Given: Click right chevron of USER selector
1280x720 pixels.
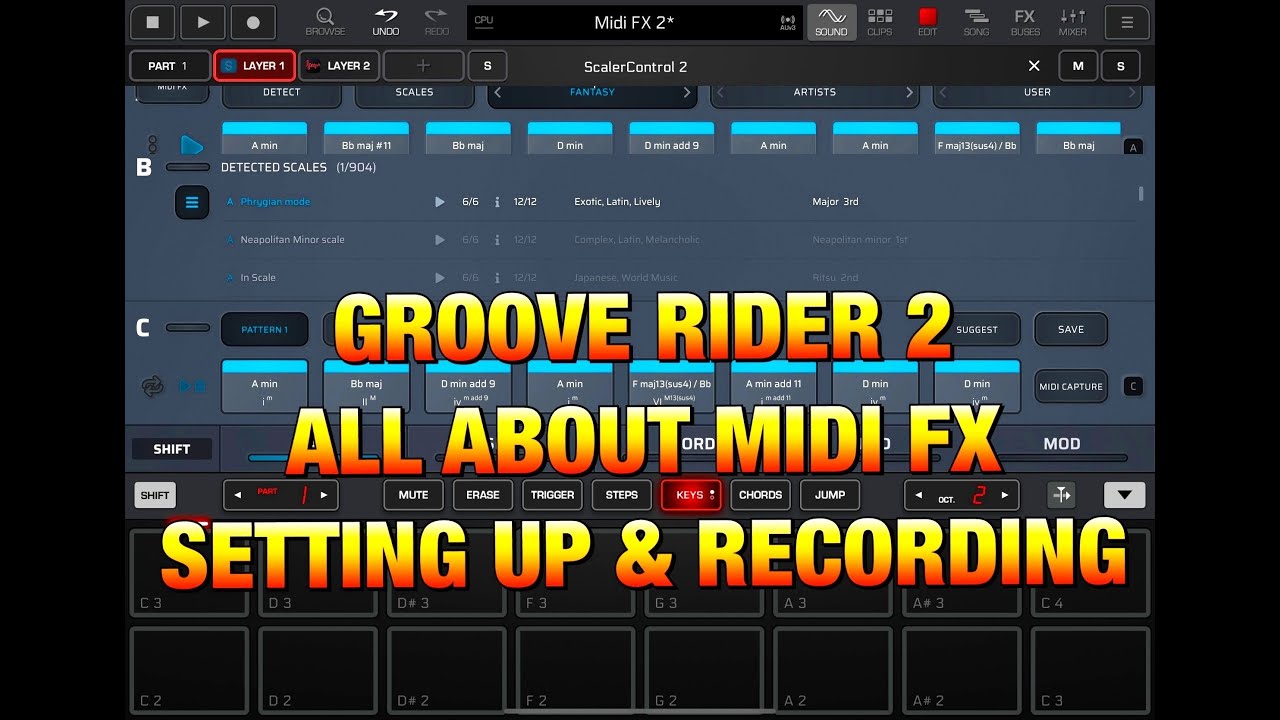Looking at the screenshot, I should coord(1132,92).
